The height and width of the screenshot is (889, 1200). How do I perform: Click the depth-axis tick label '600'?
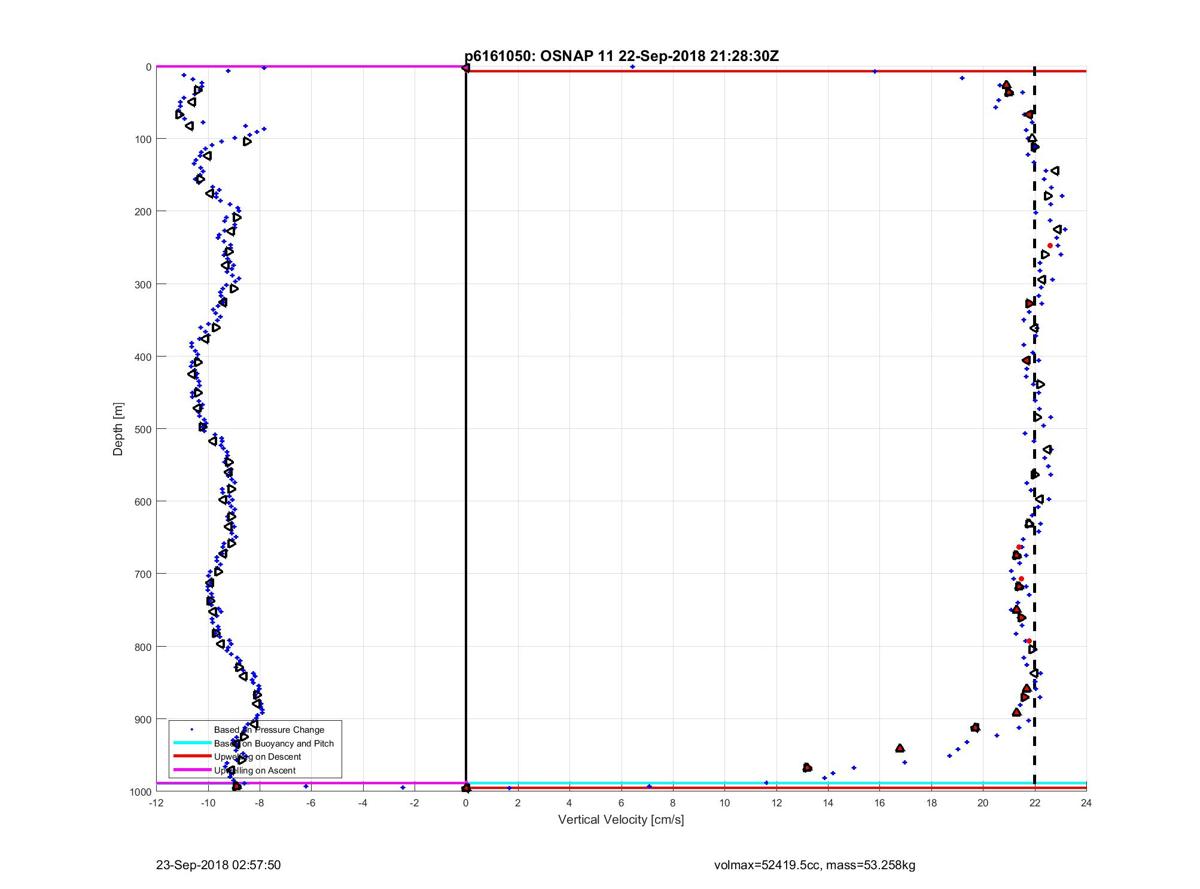pos(142,502)
